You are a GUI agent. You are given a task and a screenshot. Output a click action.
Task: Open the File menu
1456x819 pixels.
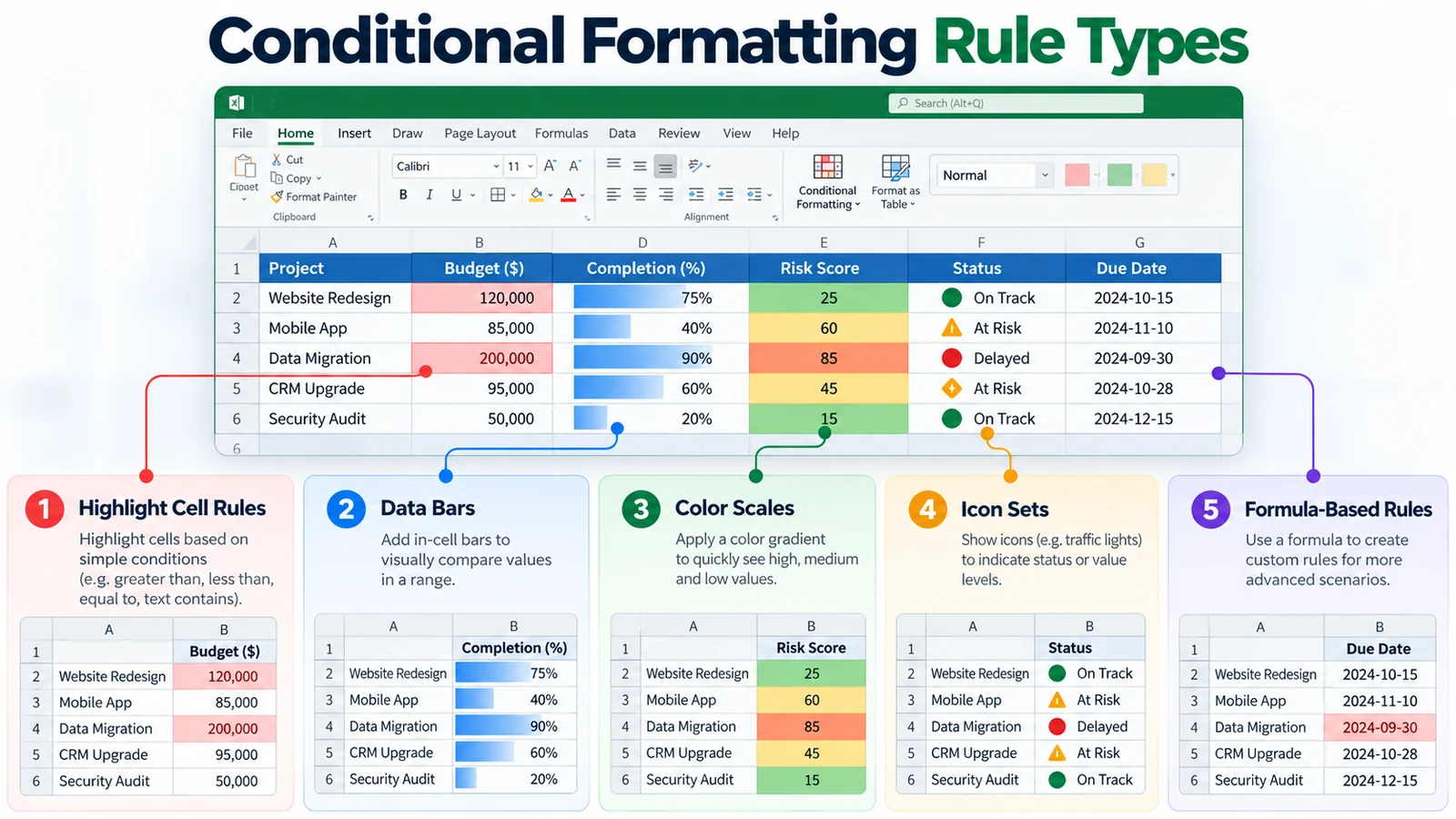tap(242, 133)
